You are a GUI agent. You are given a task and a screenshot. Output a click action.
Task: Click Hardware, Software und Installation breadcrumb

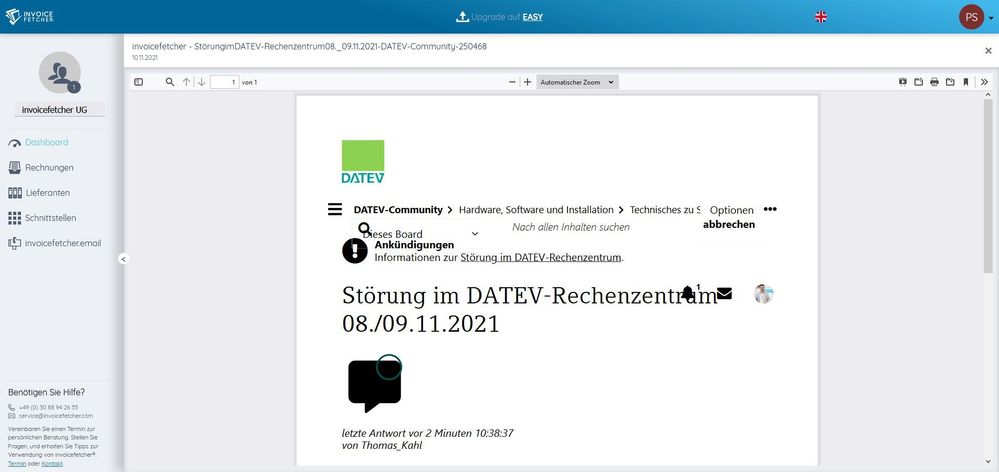click(x=536, y=210)
